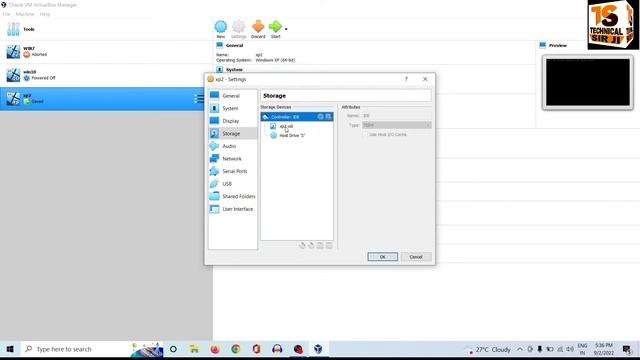Click remove controller icon below storage tree
This screenshot has width=640, height=360.
tap(311, 245)
